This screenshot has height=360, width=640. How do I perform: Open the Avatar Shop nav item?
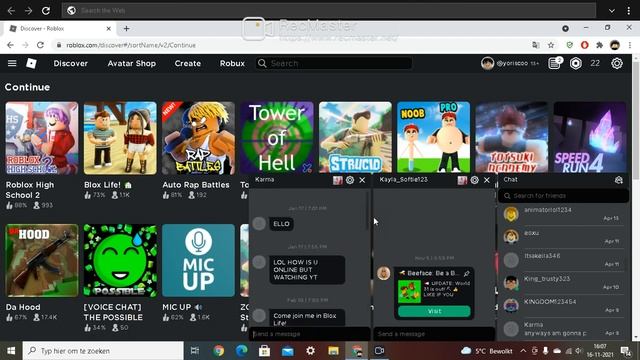point(131,63)
